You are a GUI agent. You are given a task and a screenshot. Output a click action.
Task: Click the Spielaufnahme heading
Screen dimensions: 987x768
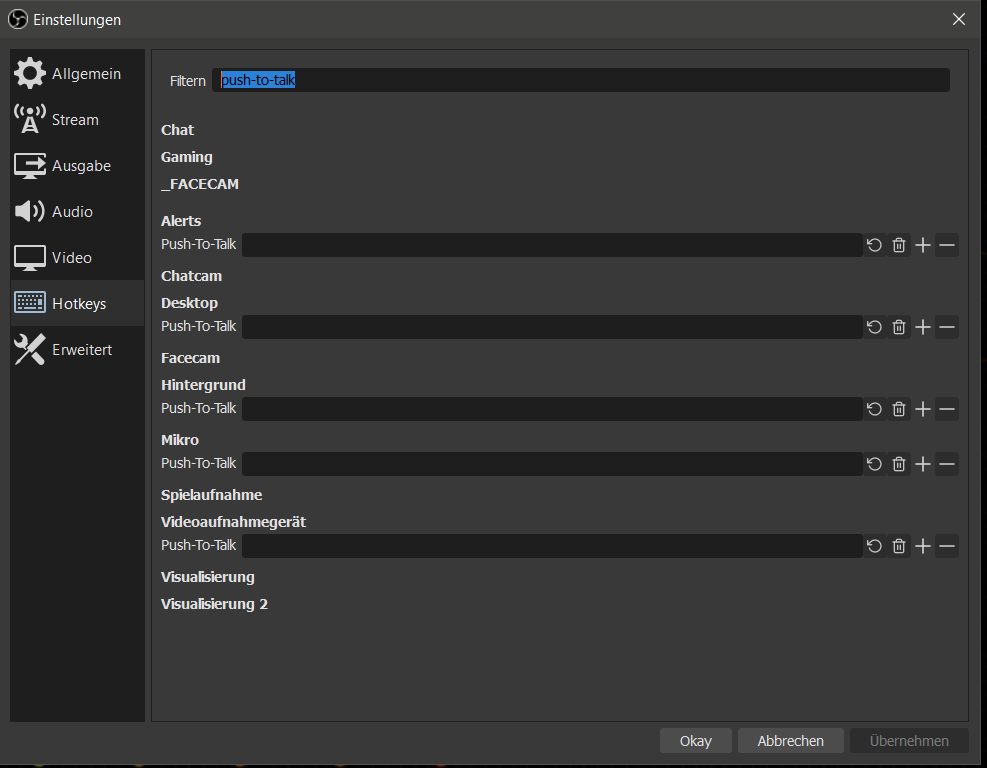point(212,495)
